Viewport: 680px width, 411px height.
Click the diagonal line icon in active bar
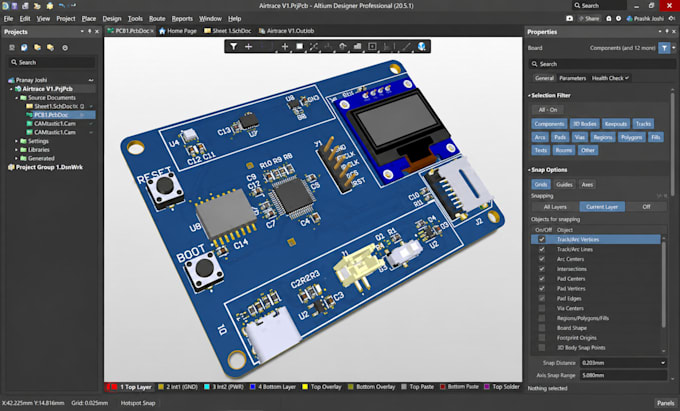(406, 46)
